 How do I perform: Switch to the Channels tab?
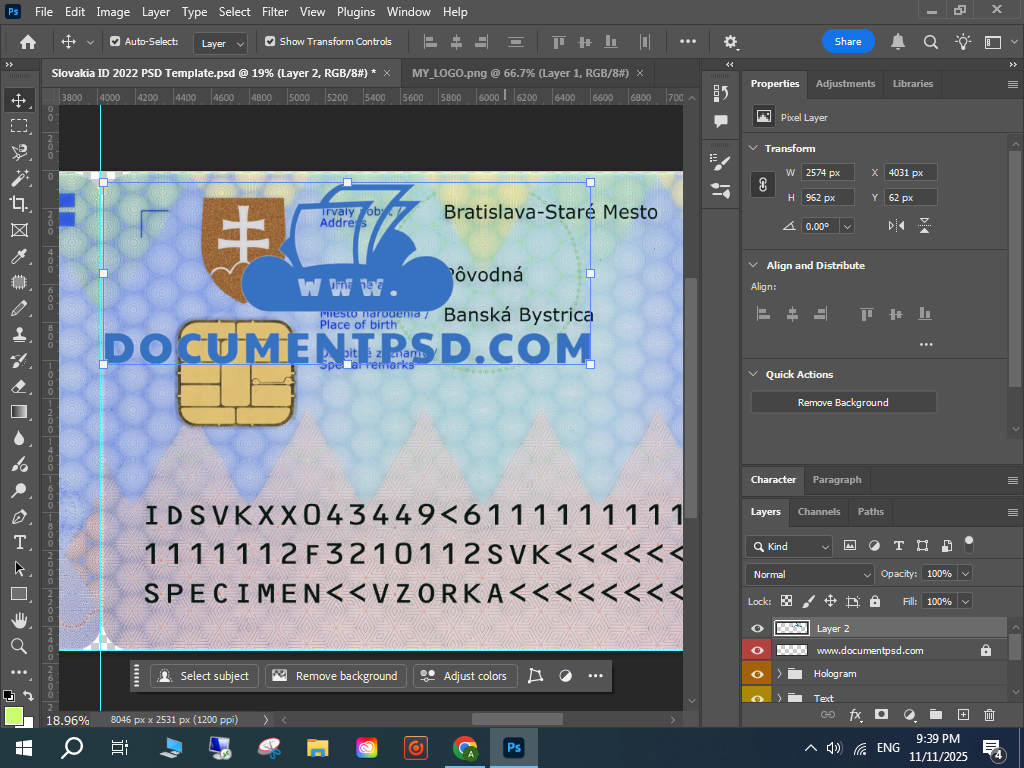click(x=818, y=511)
